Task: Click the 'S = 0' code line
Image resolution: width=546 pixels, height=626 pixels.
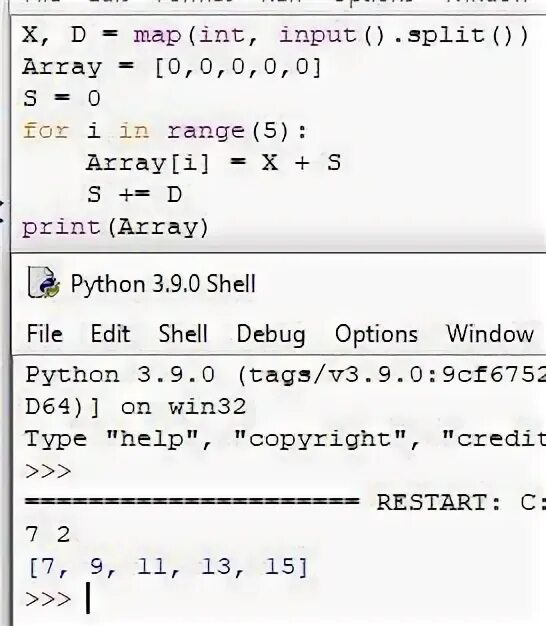Action: [61, 98]
